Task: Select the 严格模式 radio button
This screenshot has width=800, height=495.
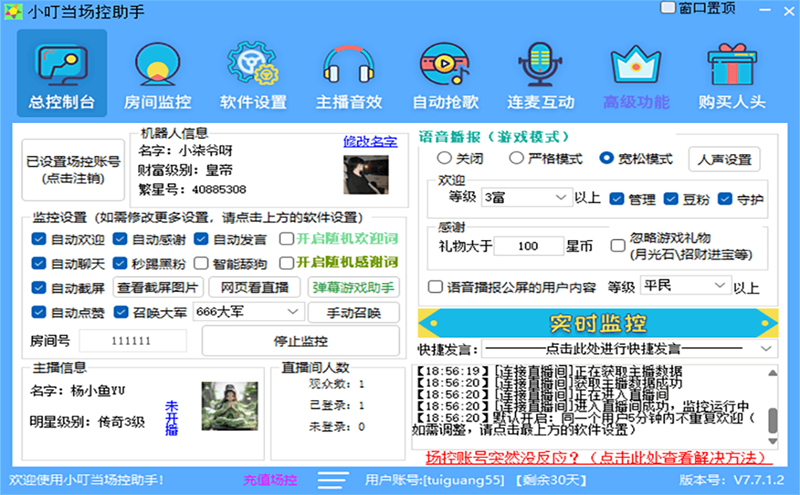Action: [x=516, y=158]
